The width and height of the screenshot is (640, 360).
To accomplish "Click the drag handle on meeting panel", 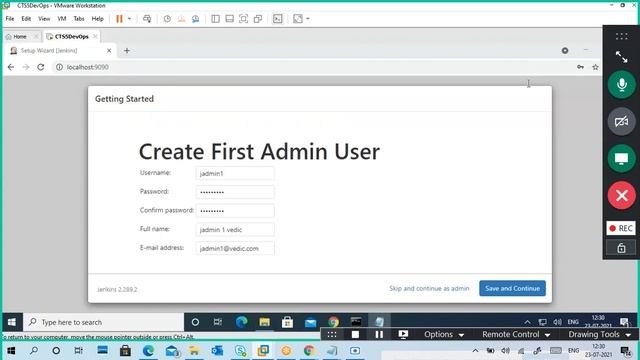I will 621,36.
